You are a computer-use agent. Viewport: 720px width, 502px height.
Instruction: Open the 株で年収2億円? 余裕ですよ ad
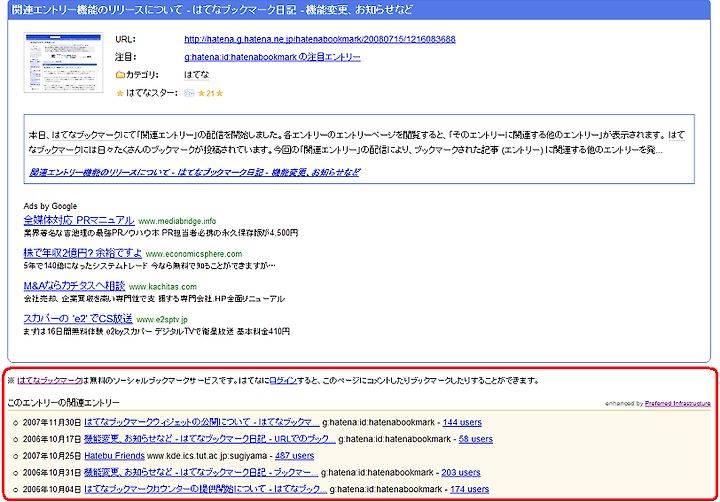[x=83, y=253]
